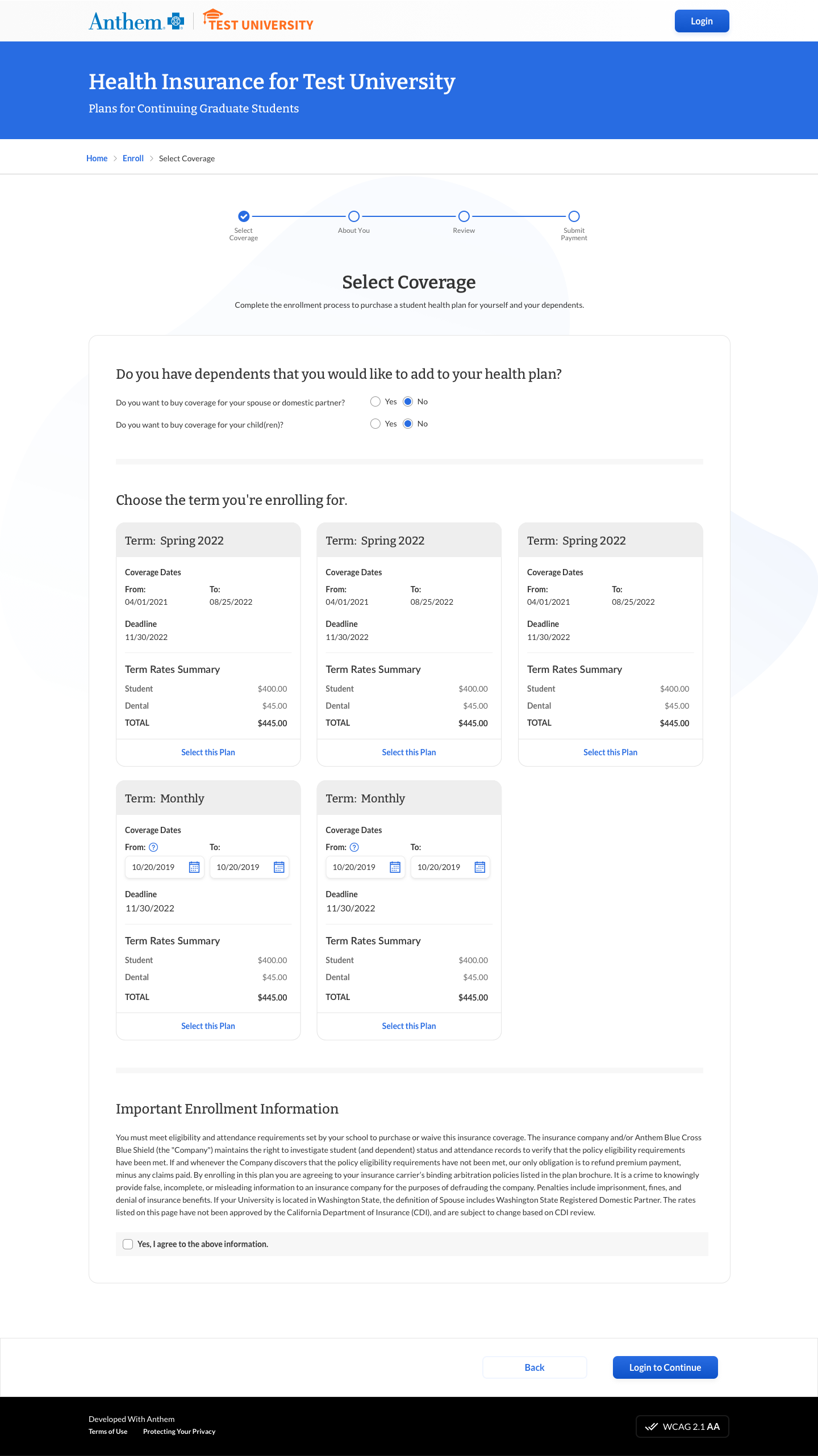Click WCAG 2.1 AA badge
This screenshot has height=1456, width=818.
coord(682,1426)
